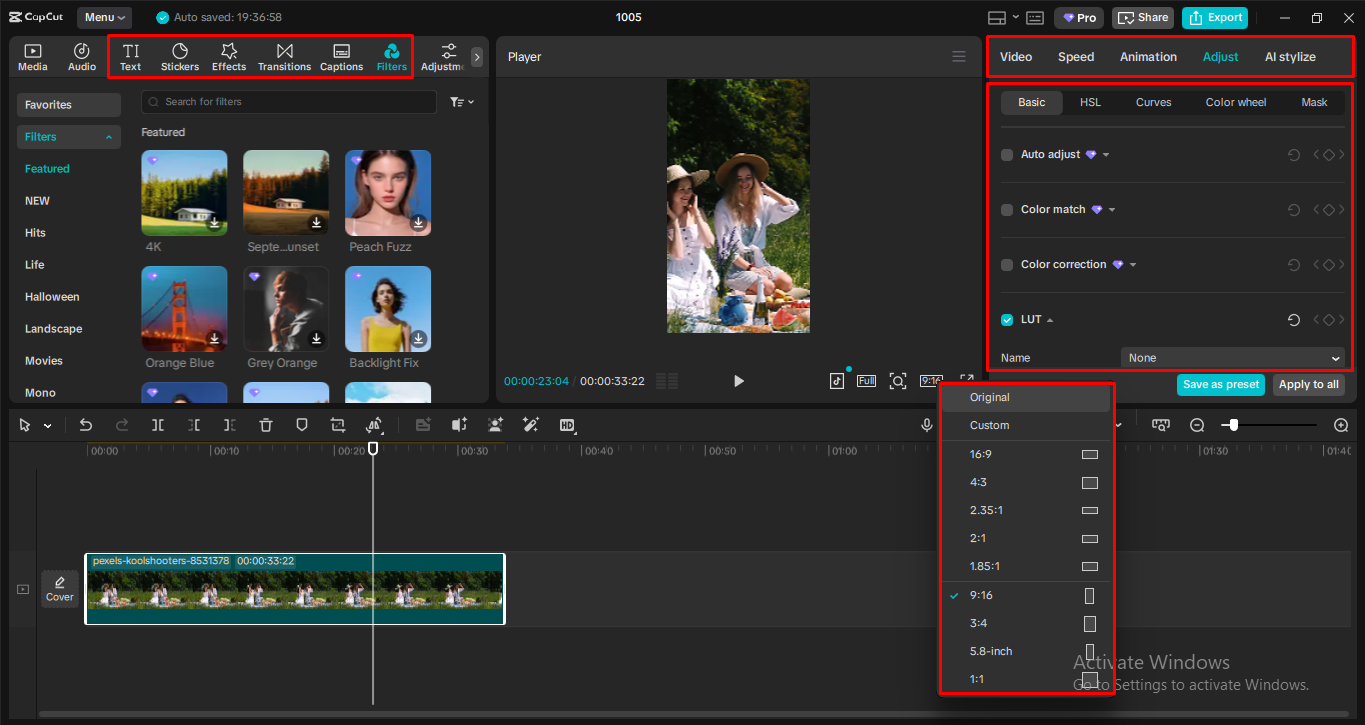
Task: Click the Undo icon above the timeline
Action: 85,424
